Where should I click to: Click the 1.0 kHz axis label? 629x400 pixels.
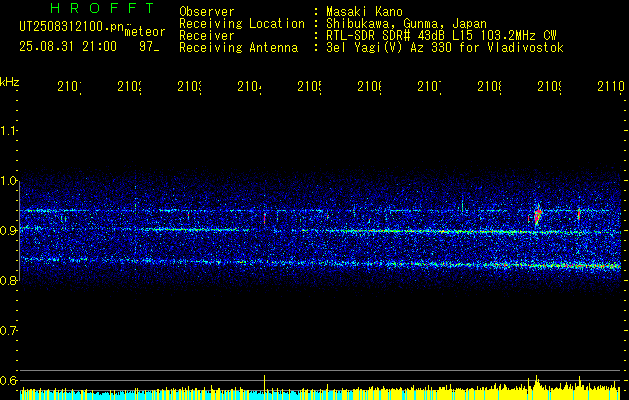coord(9,181)
